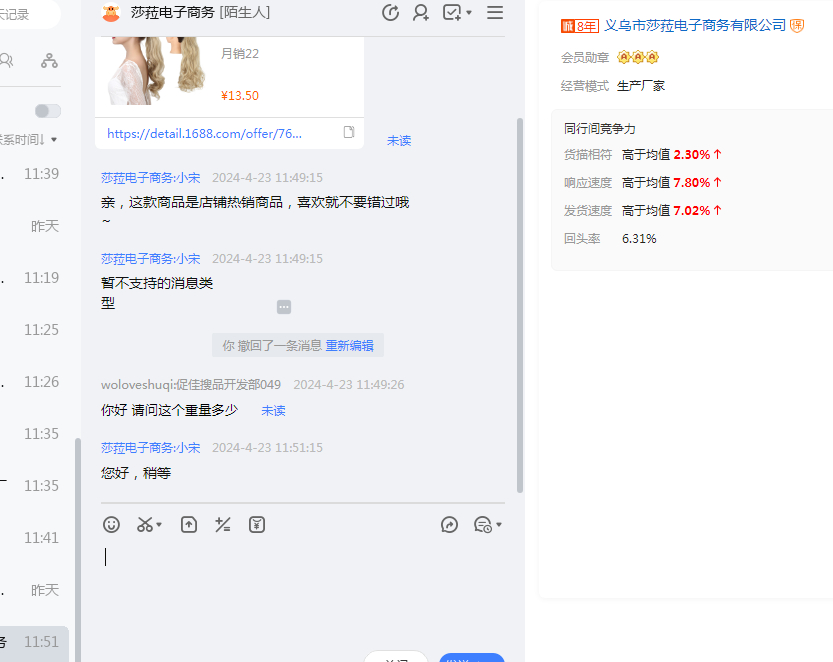Click the yen payment icon in toolbar
833x662 pixels.
point(257,525)
